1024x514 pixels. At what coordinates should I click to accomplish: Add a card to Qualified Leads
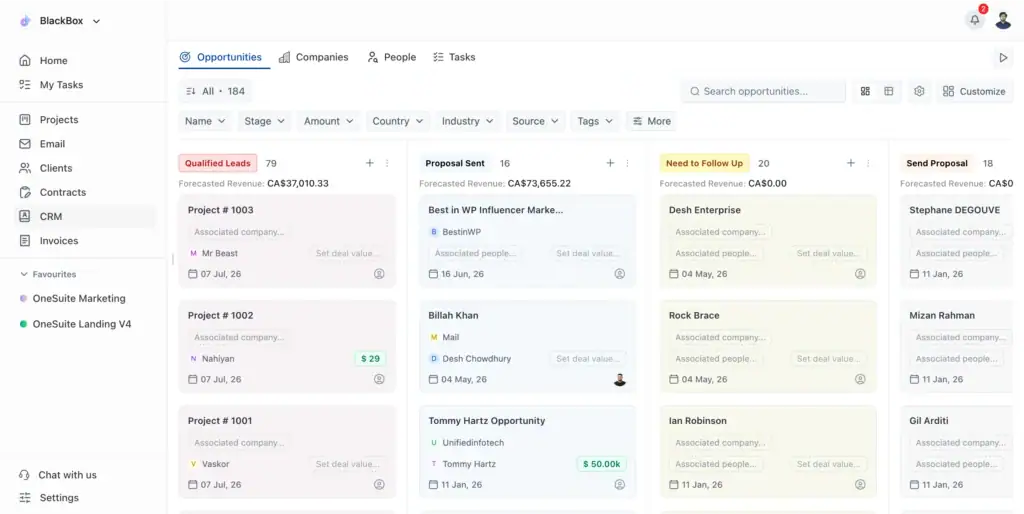370,163
